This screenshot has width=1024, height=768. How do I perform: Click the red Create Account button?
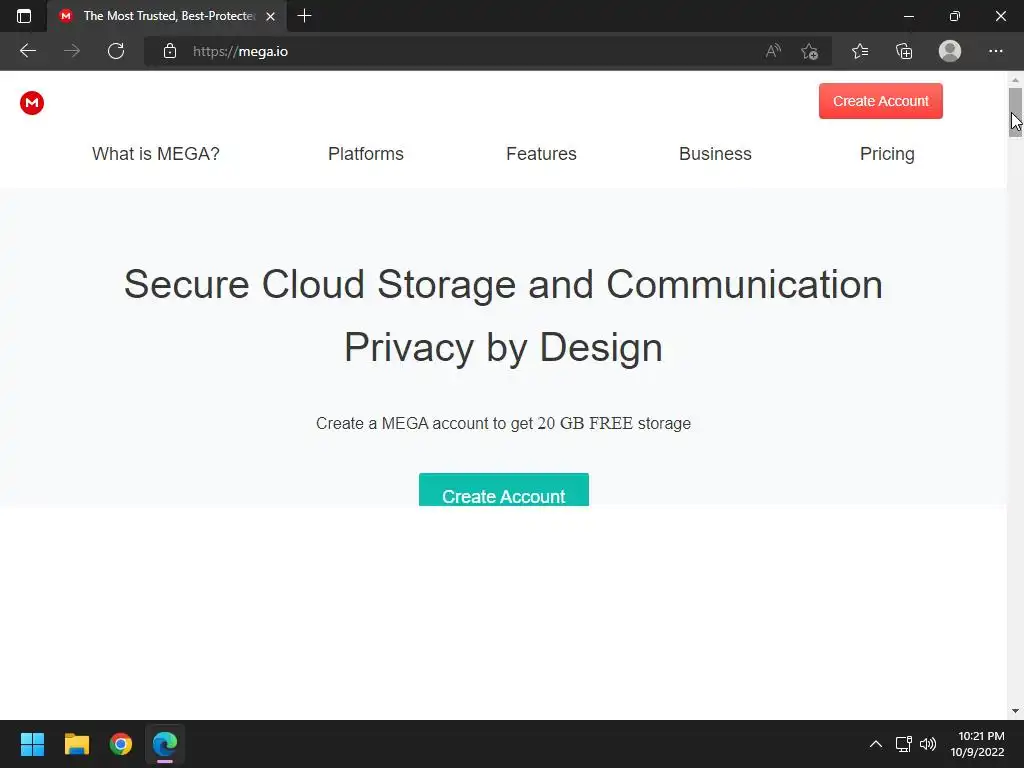pos(880,101)
